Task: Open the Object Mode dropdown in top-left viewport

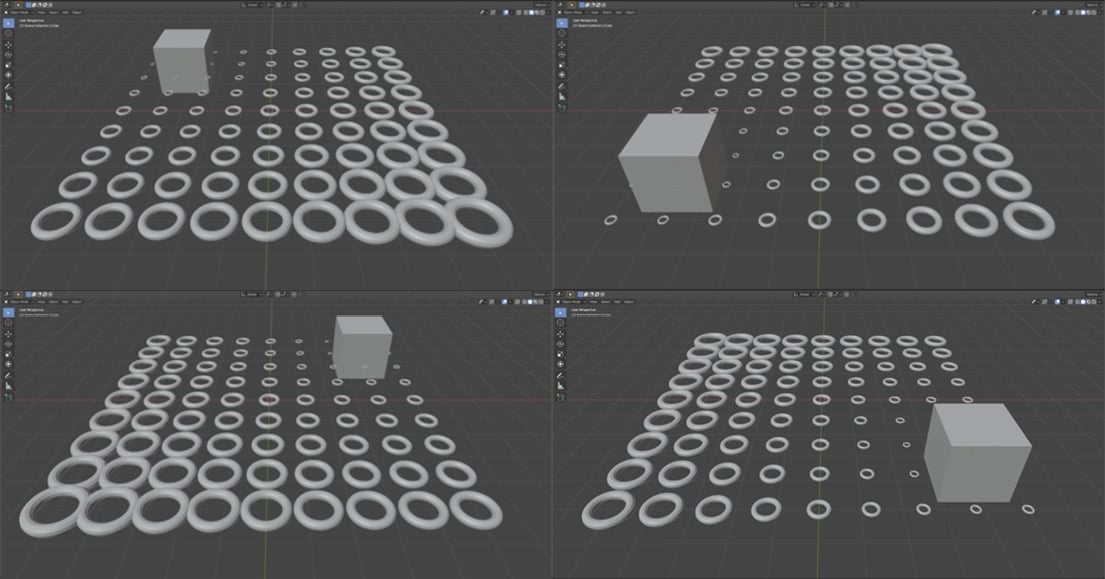Action: tap(19, 12)
